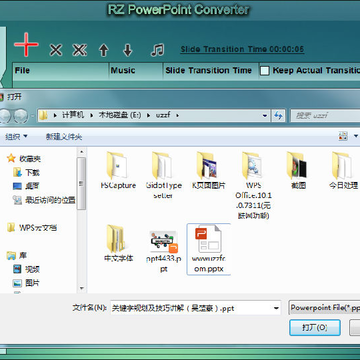This screenshot has width=360, height=360.
Task: Move file down with the down arrow
Action: 128,50
